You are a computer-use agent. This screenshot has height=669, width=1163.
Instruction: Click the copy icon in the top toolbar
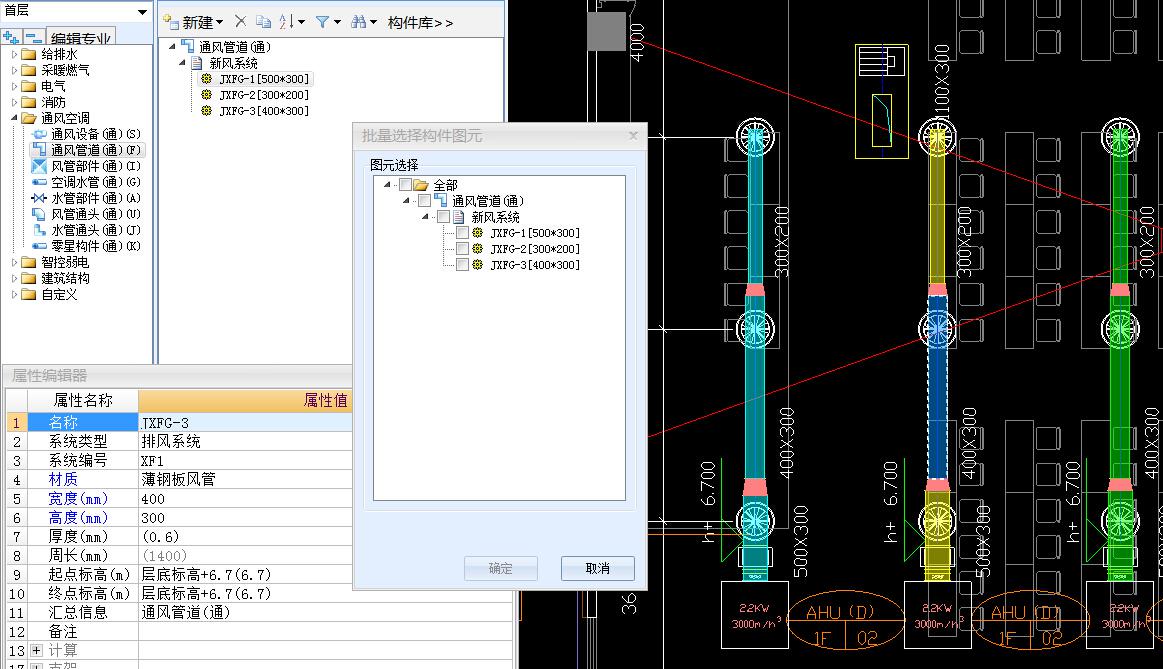coord(264,20)
